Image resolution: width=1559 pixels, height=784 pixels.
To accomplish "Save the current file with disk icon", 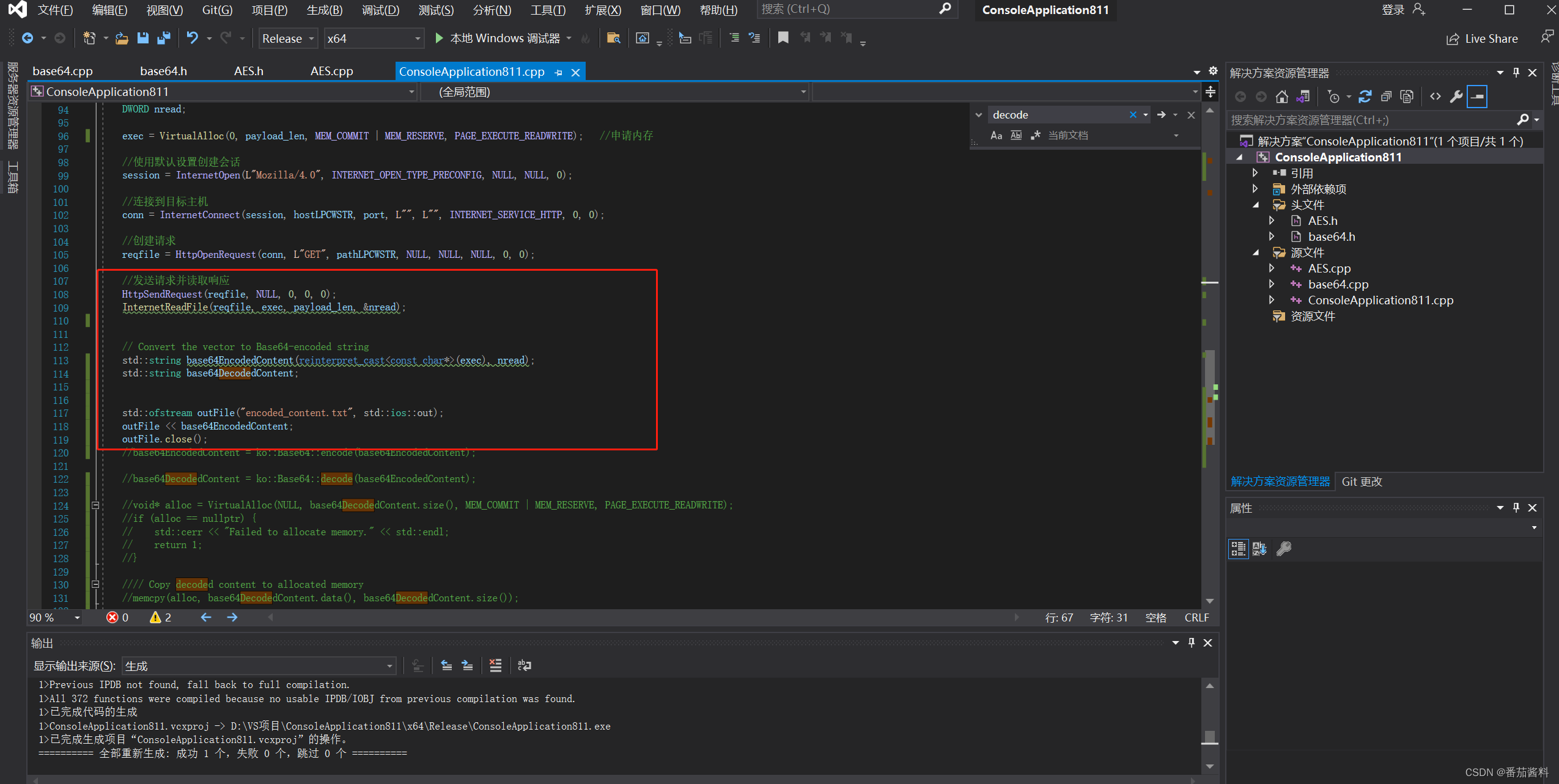I will click(142, 38).
